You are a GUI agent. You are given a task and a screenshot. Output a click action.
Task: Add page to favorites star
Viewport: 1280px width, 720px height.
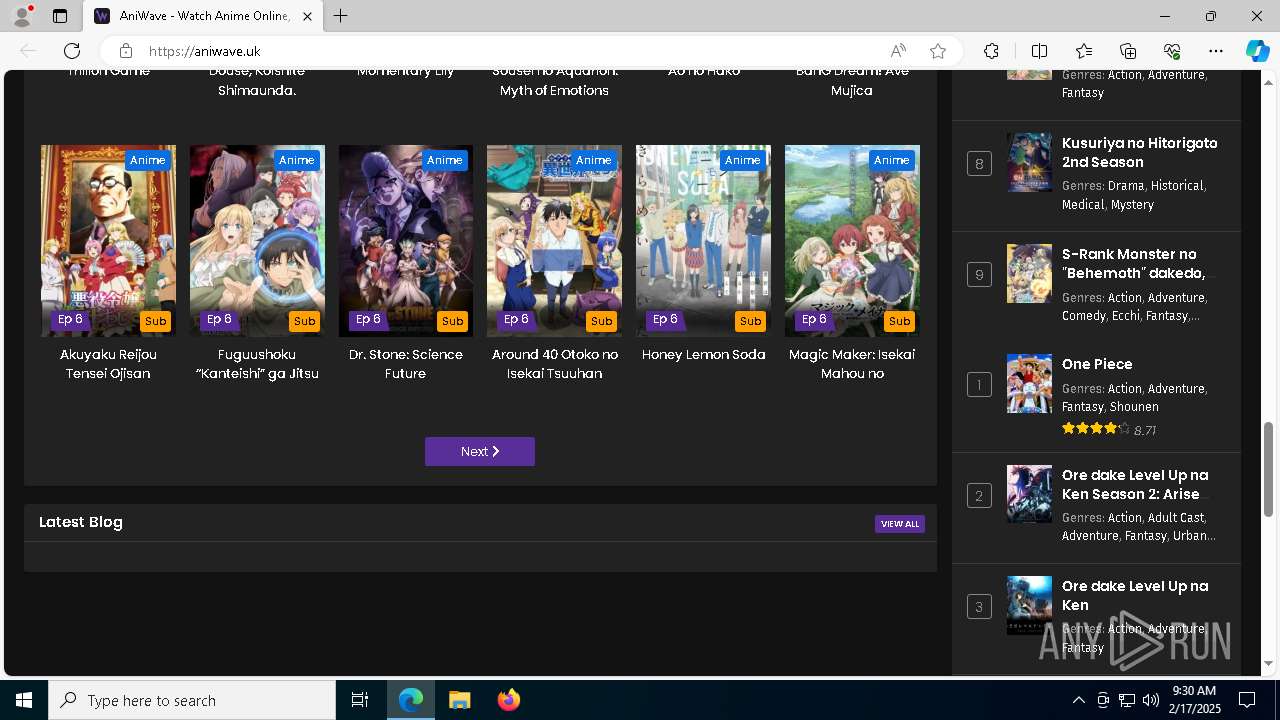click(938, 51)
